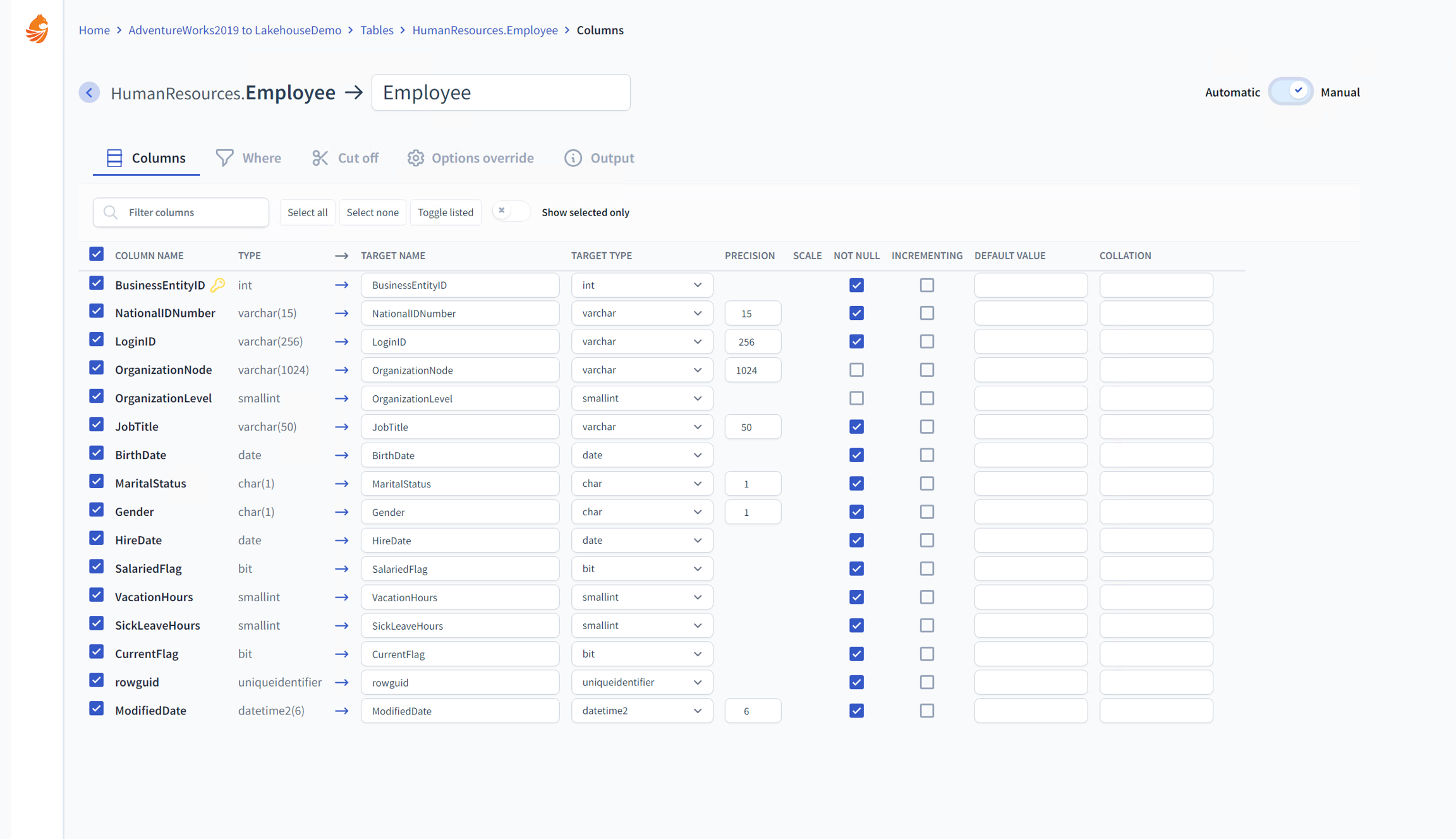Open target type dropdown for JobTitle

coord(641,427)
